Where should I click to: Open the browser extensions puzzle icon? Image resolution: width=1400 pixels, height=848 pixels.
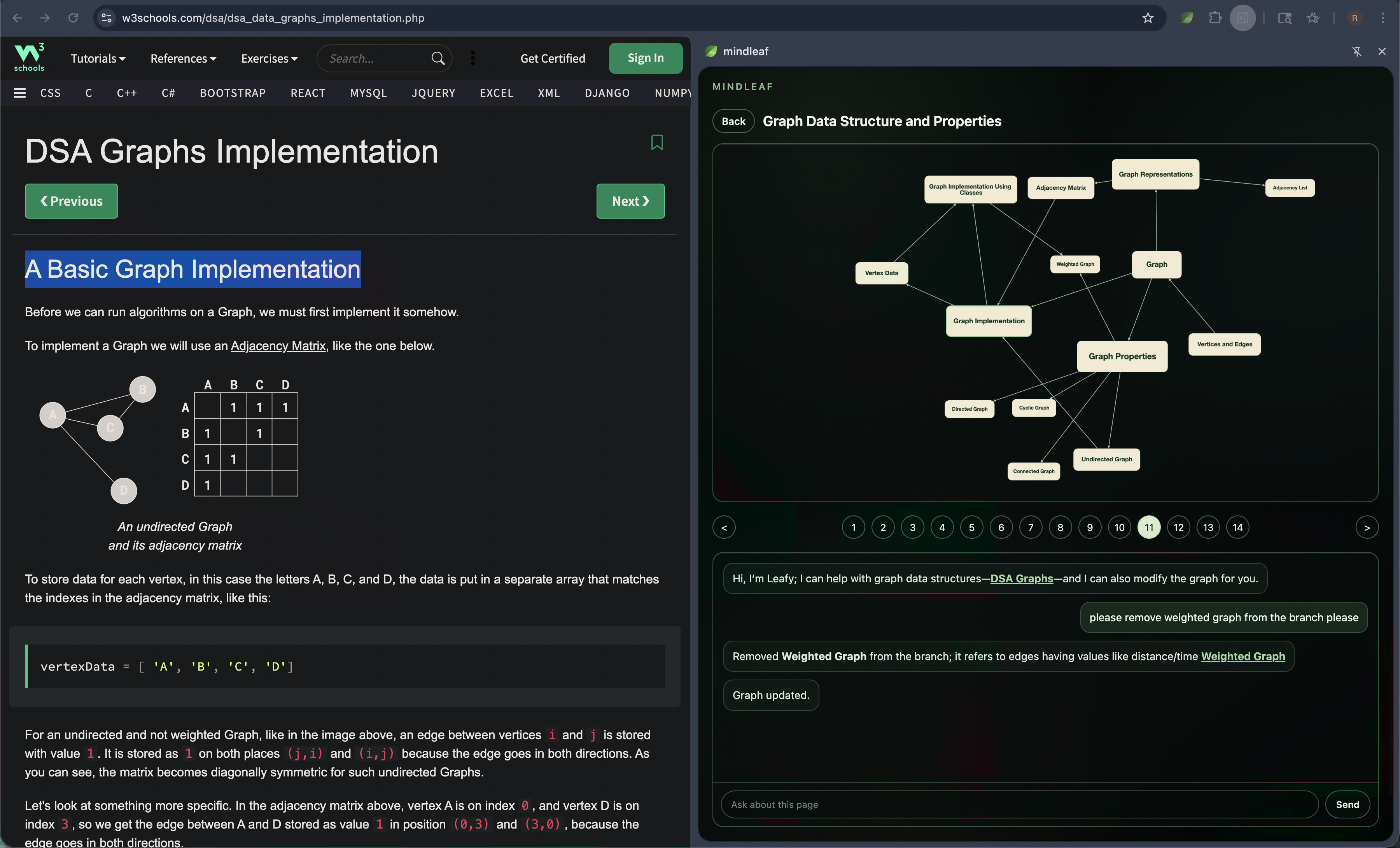coord(1215,18)
